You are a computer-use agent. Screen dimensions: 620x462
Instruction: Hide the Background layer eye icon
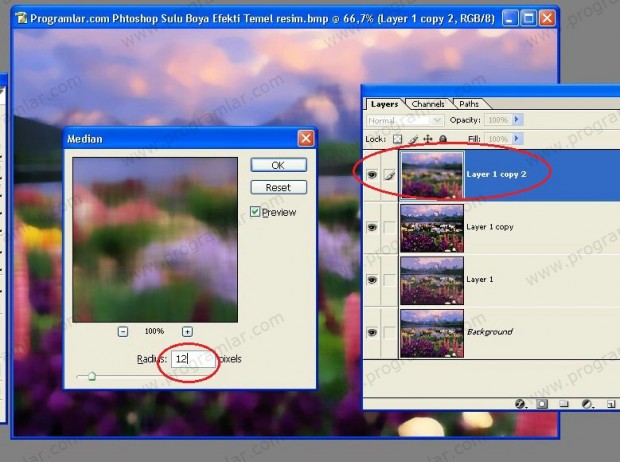click(x=372, y=332)
